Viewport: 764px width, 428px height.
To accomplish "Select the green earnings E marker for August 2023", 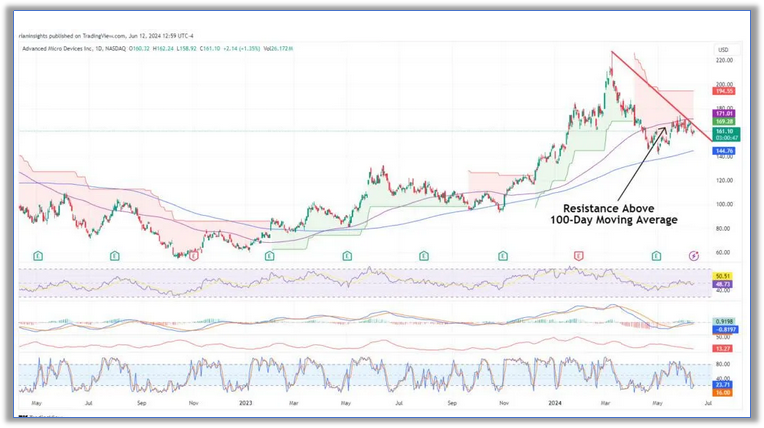I will pyautogui.click(x=424, y=256).
